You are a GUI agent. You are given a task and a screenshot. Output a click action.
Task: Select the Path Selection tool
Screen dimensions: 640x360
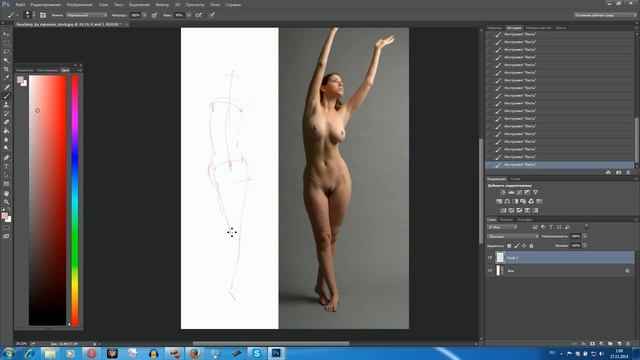tap(6, 175)
